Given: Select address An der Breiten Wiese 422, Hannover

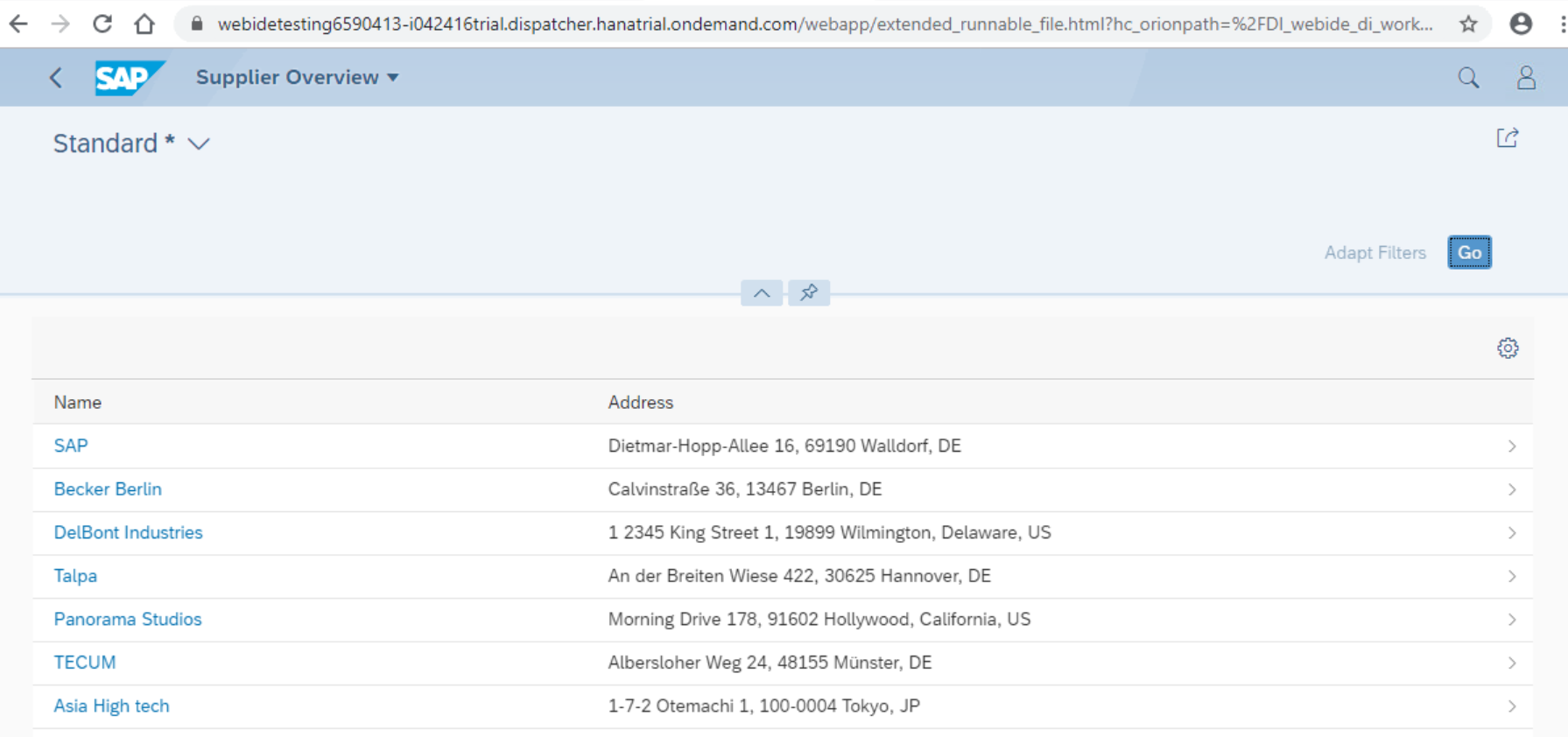Looking at the screenshot, I should (799, 576).
